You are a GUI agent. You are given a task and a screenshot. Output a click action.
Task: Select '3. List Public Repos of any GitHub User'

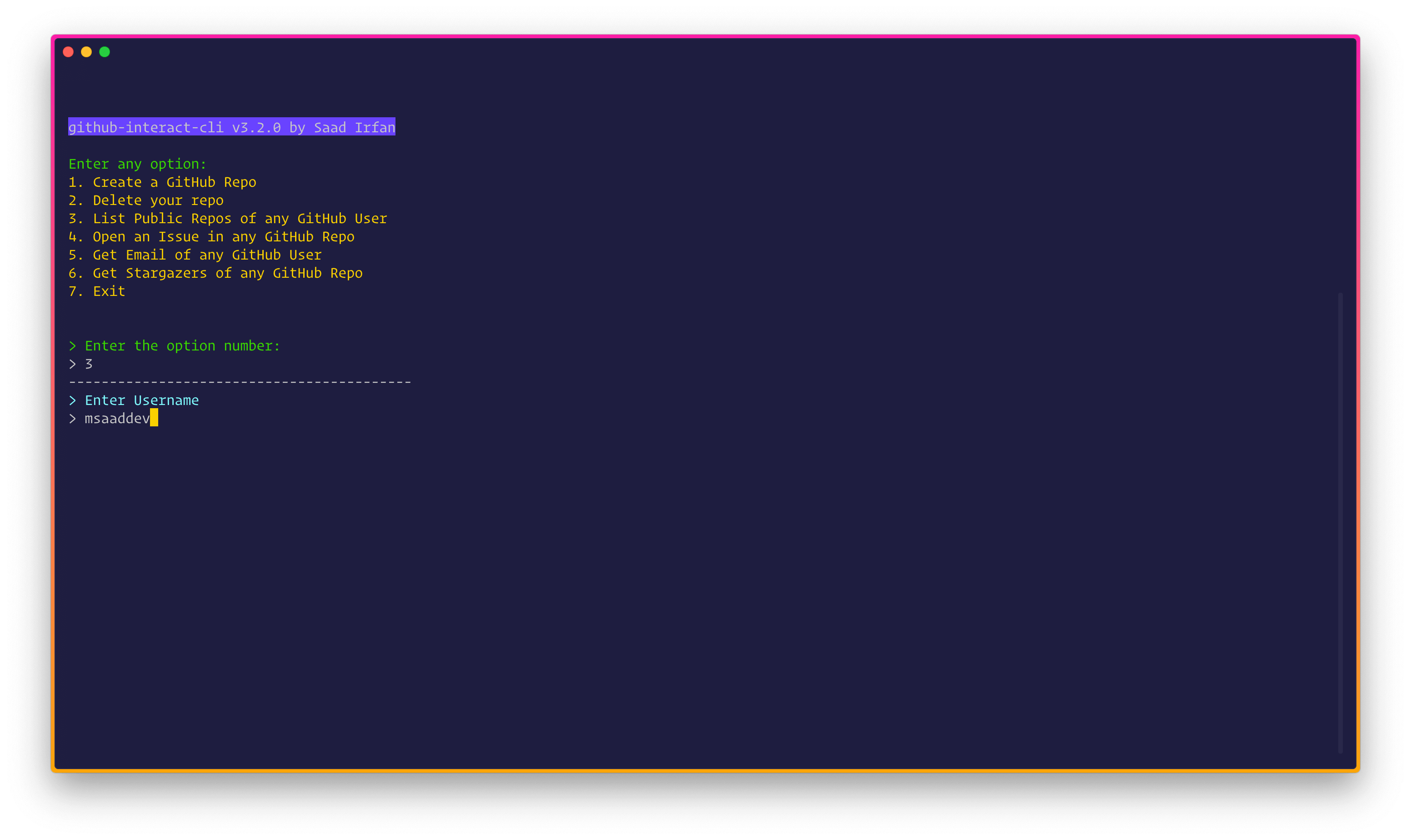point(228,219)
